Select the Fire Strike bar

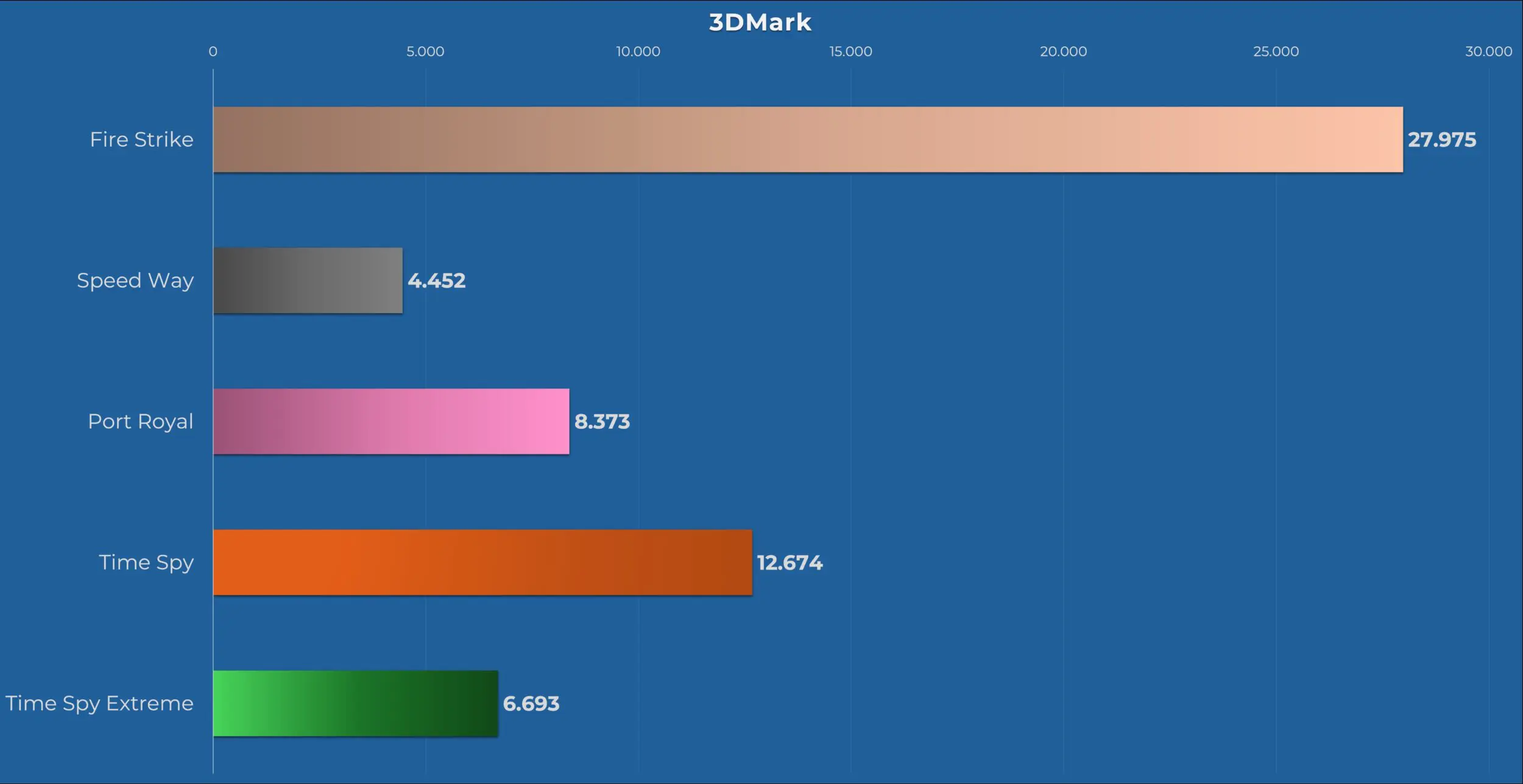pyautogui.click(x=808, y=139)
